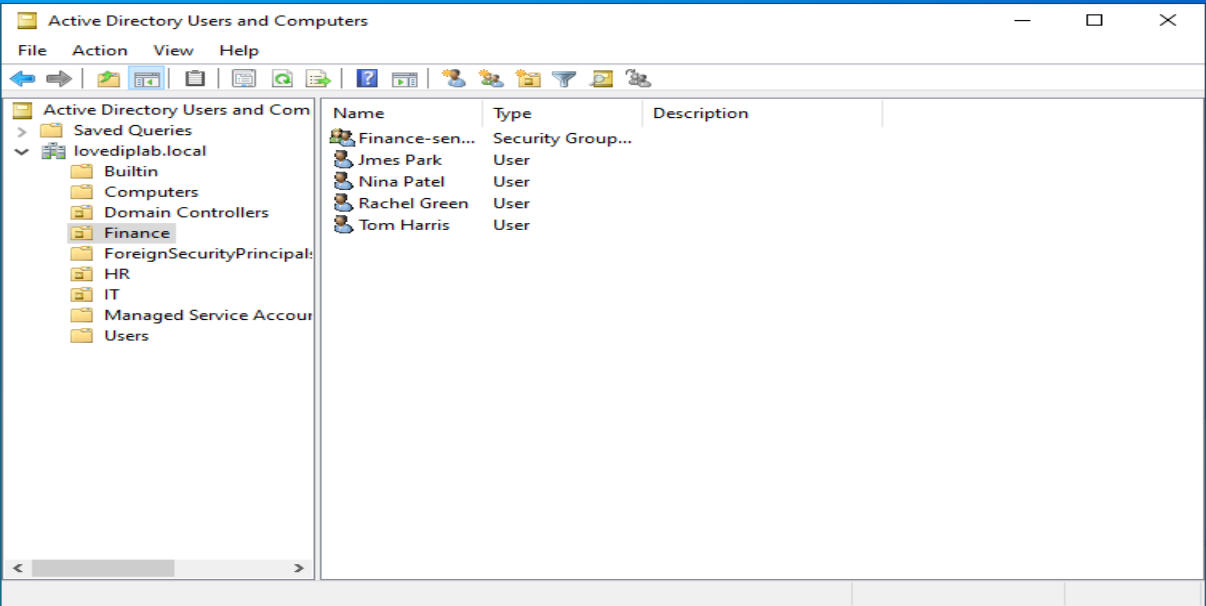Click the Refresh toolbar icon
1206x606 pixels.
[x=283, y=79]
